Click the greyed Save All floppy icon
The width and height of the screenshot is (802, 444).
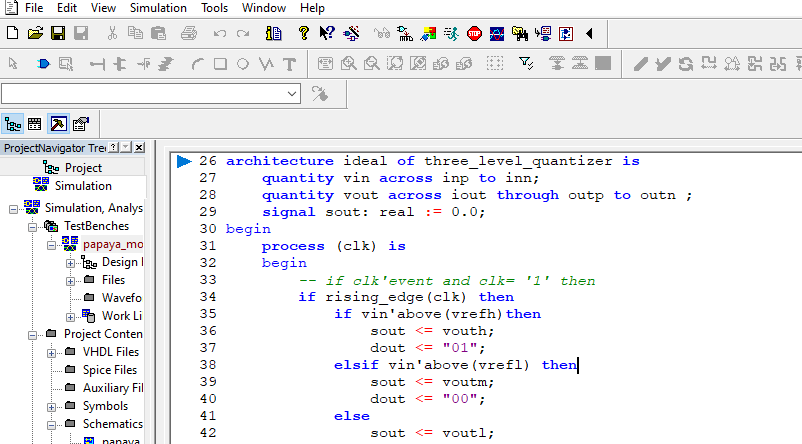click(x=81, y=34)
